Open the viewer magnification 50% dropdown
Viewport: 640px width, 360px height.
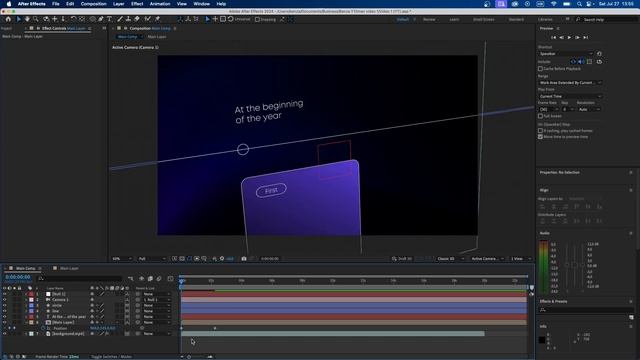(x=122, y=259)
